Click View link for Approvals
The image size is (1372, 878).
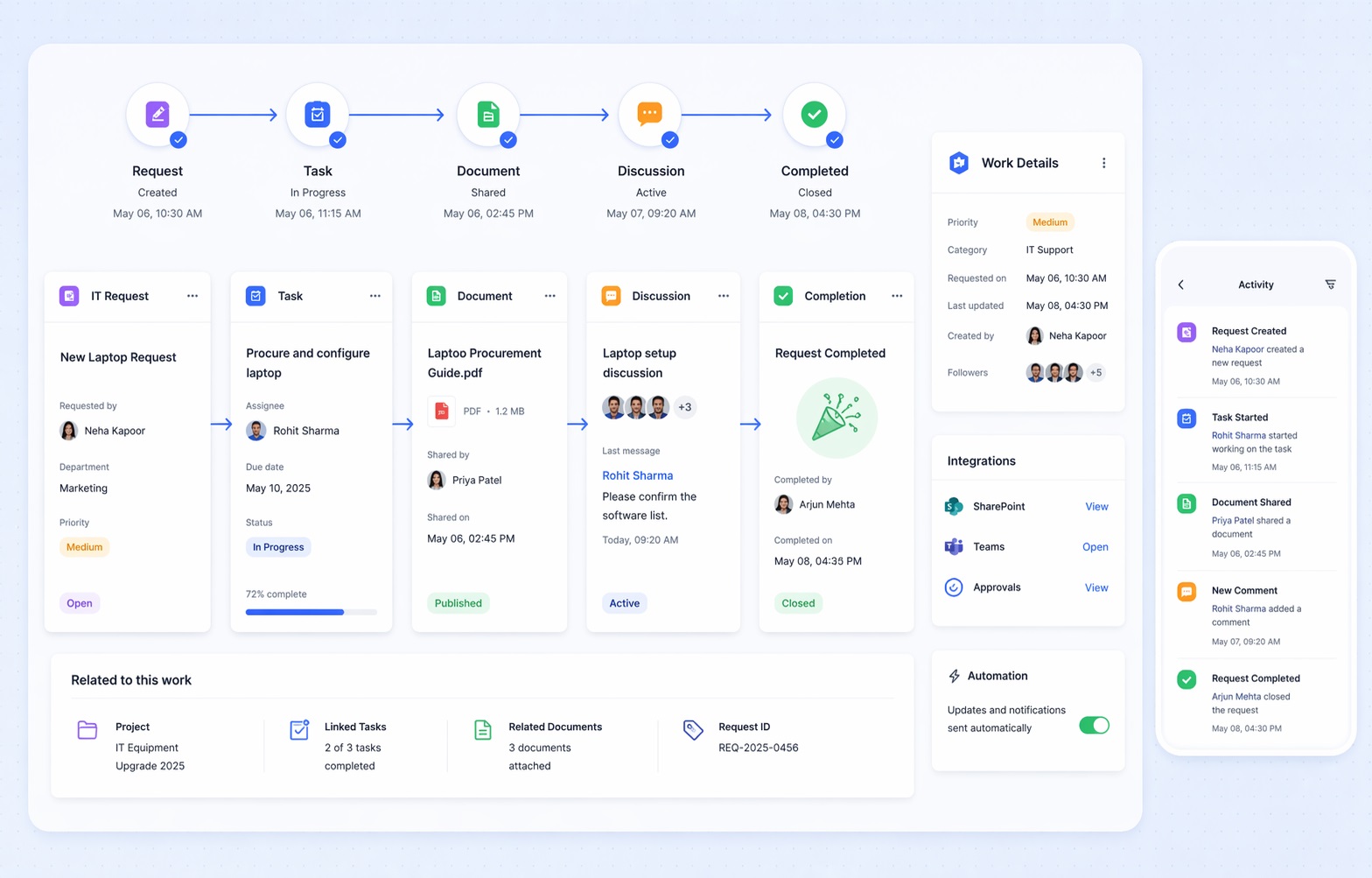1096,587
